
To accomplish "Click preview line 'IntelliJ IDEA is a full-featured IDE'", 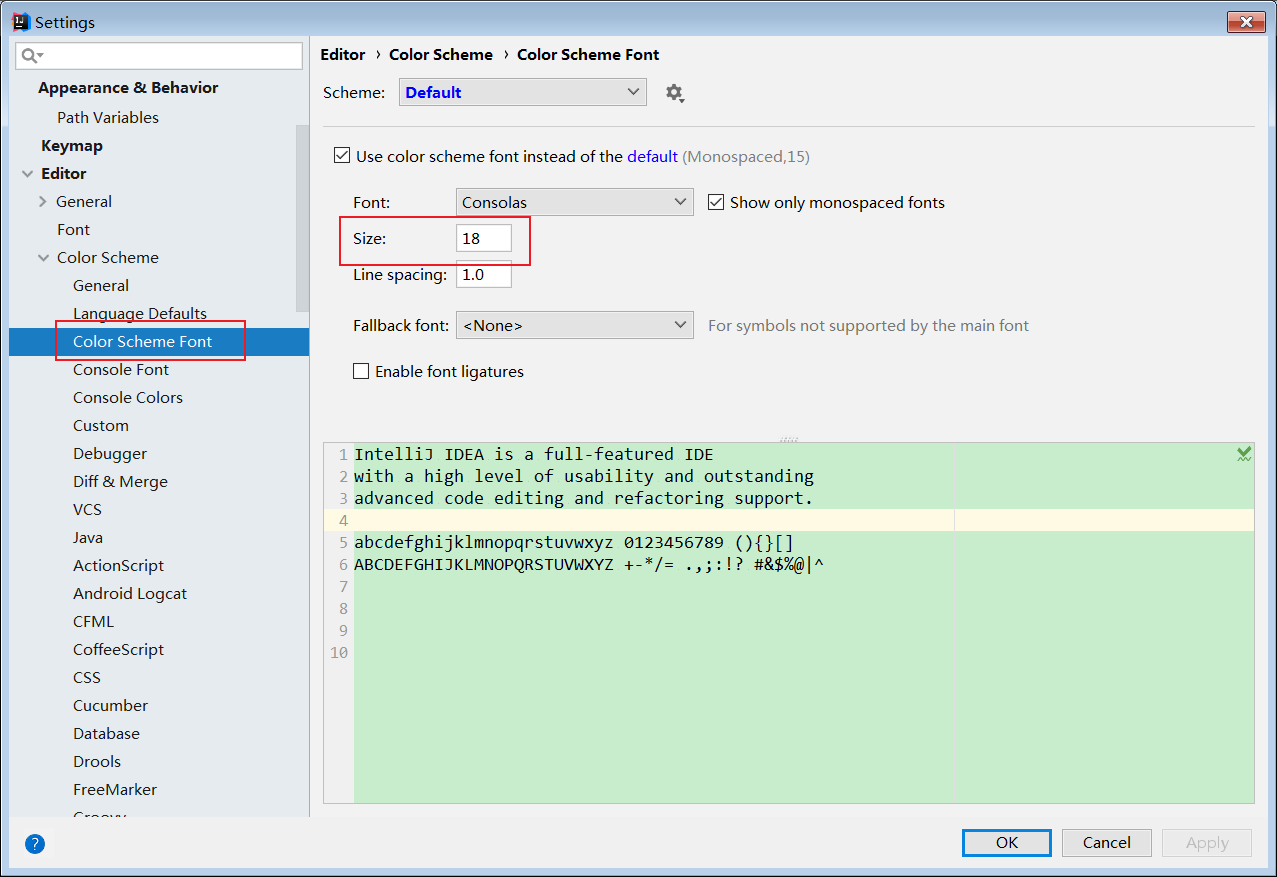I will click(x=534, y=455).
